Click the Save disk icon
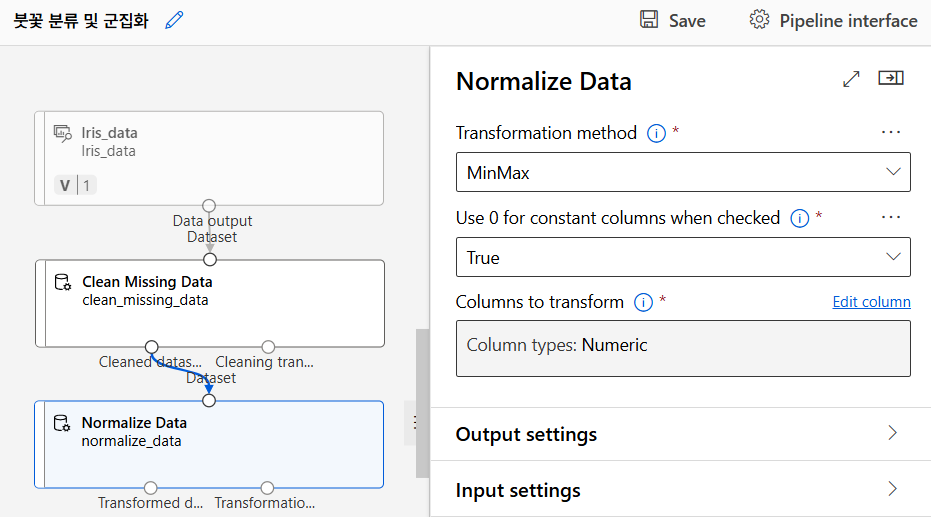The image size is (931, 517). (649, 20)
